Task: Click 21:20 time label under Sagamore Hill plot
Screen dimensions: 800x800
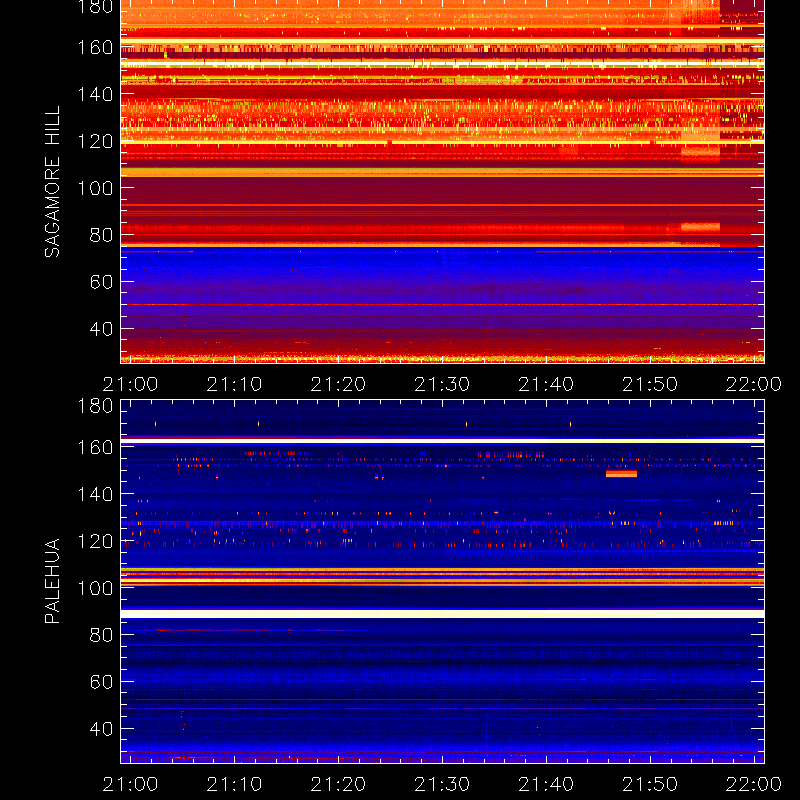Action: point(338,384)
